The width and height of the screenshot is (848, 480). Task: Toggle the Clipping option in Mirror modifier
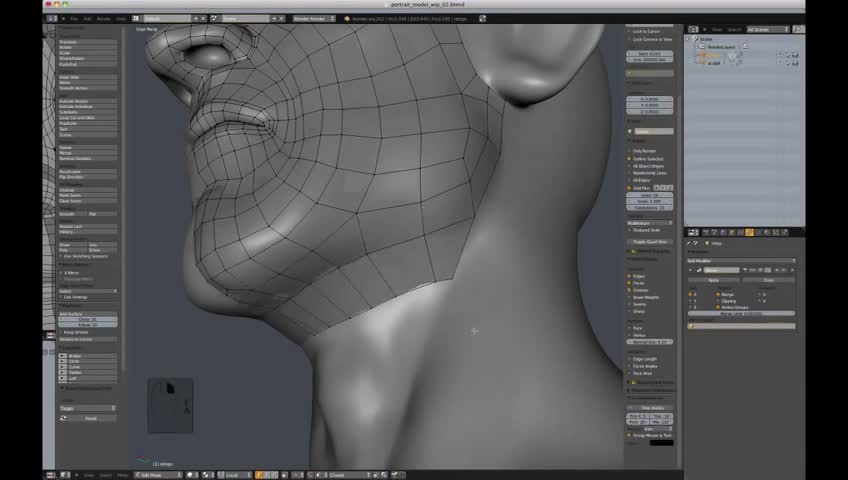720,300
